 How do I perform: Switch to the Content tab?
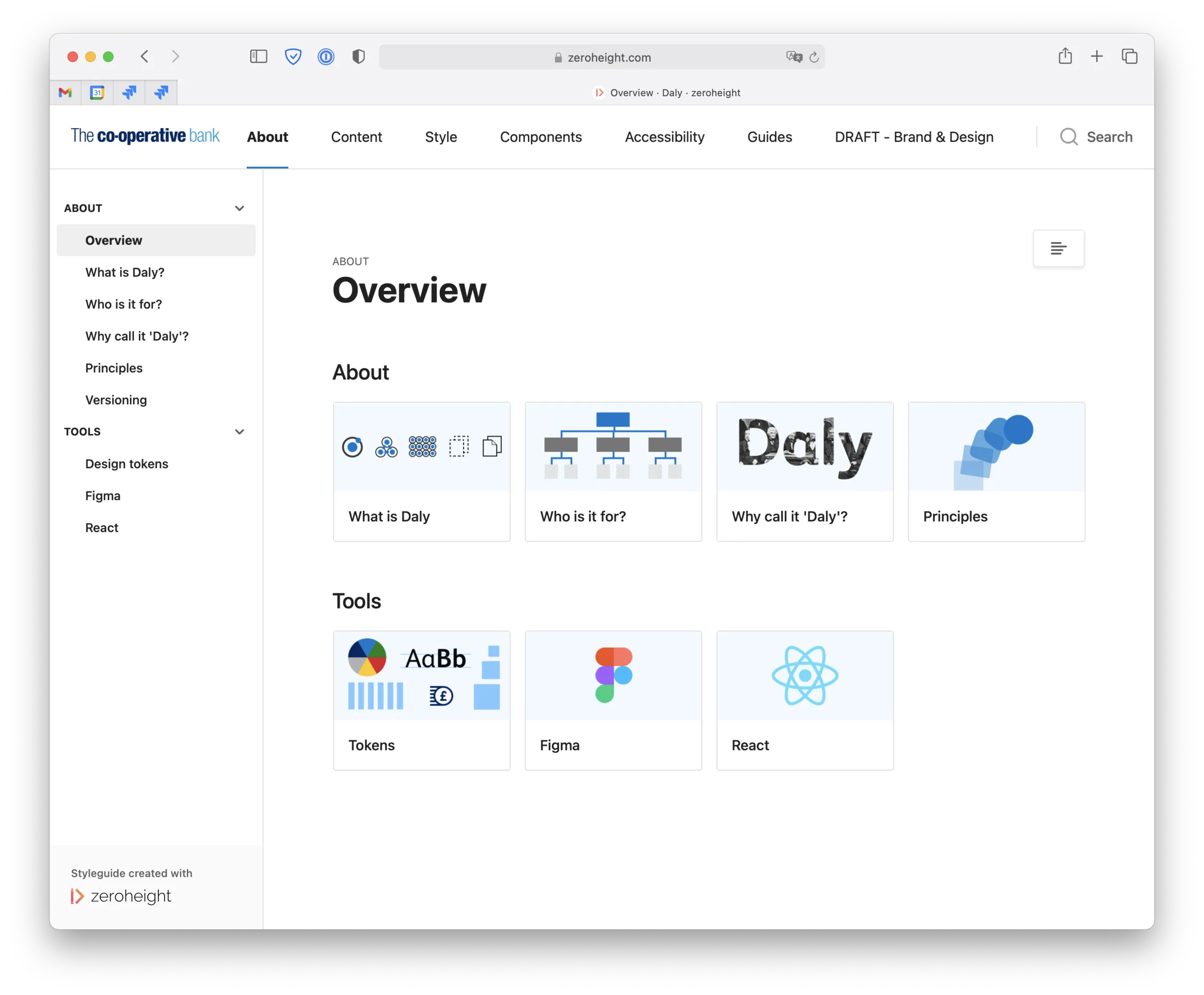pos(356,137)
